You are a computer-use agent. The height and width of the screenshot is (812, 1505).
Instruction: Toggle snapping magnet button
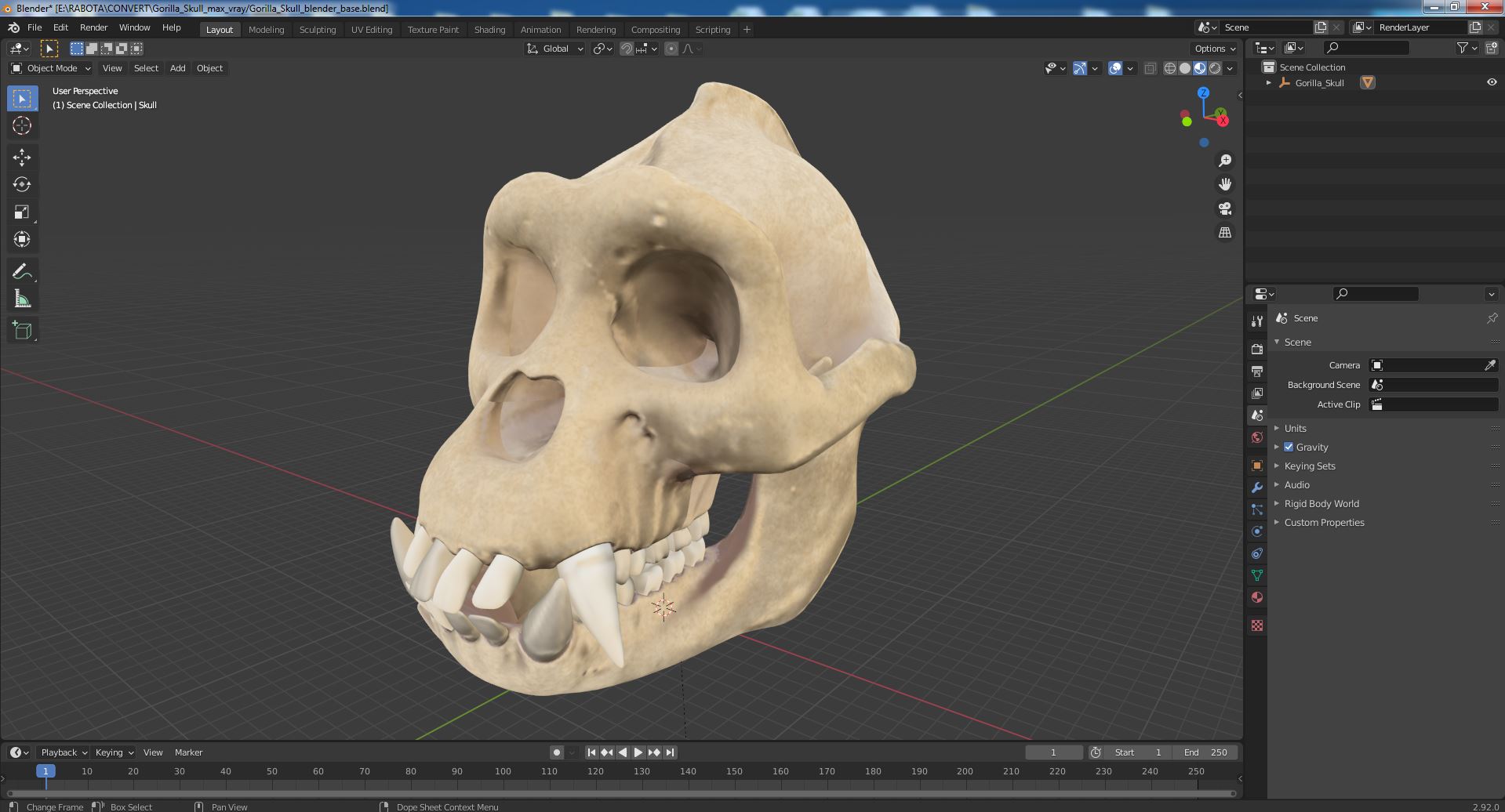pos(627,49)
